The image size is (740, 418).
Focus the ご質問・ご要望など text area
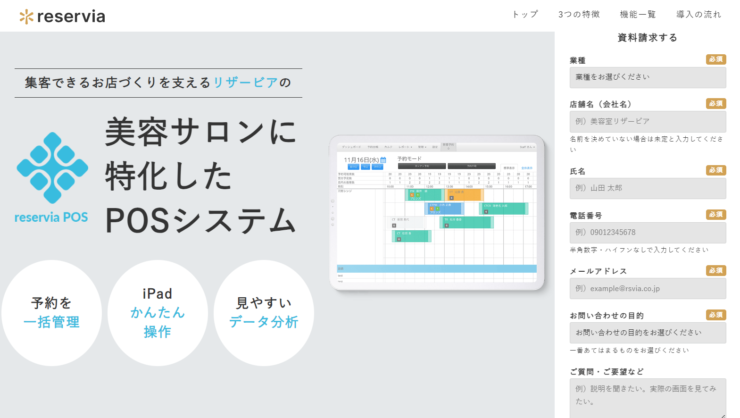click(x=648, y=398)
